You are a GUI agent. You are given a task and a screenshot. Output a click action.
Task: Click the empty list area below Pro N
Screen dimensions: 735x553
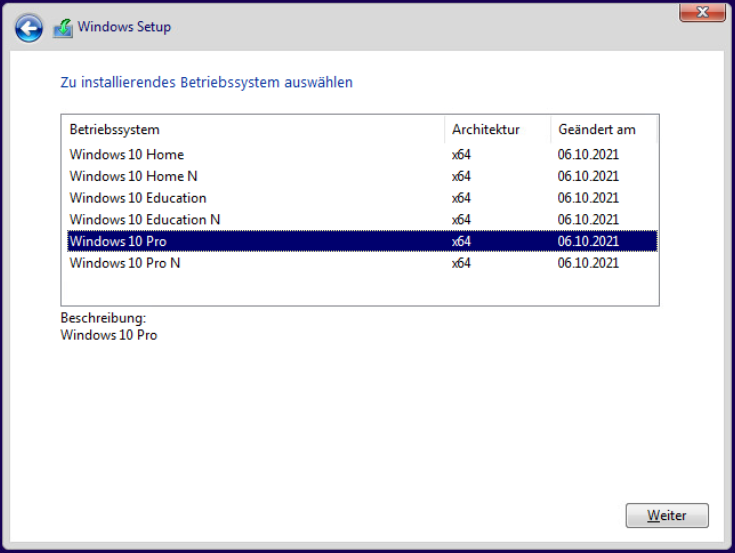click(x=360, y=288)
